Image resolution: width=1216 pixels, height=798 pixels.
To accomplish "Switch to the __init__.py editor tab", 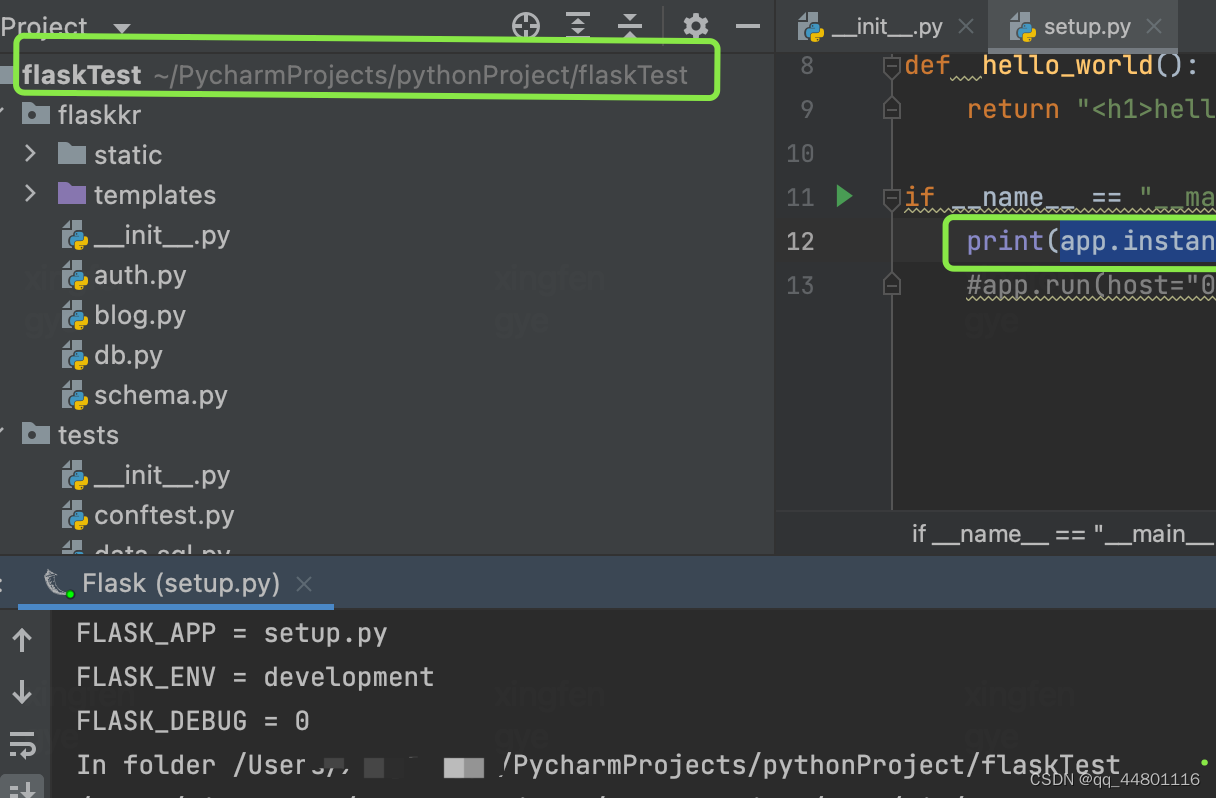I will tap(886, 27).
